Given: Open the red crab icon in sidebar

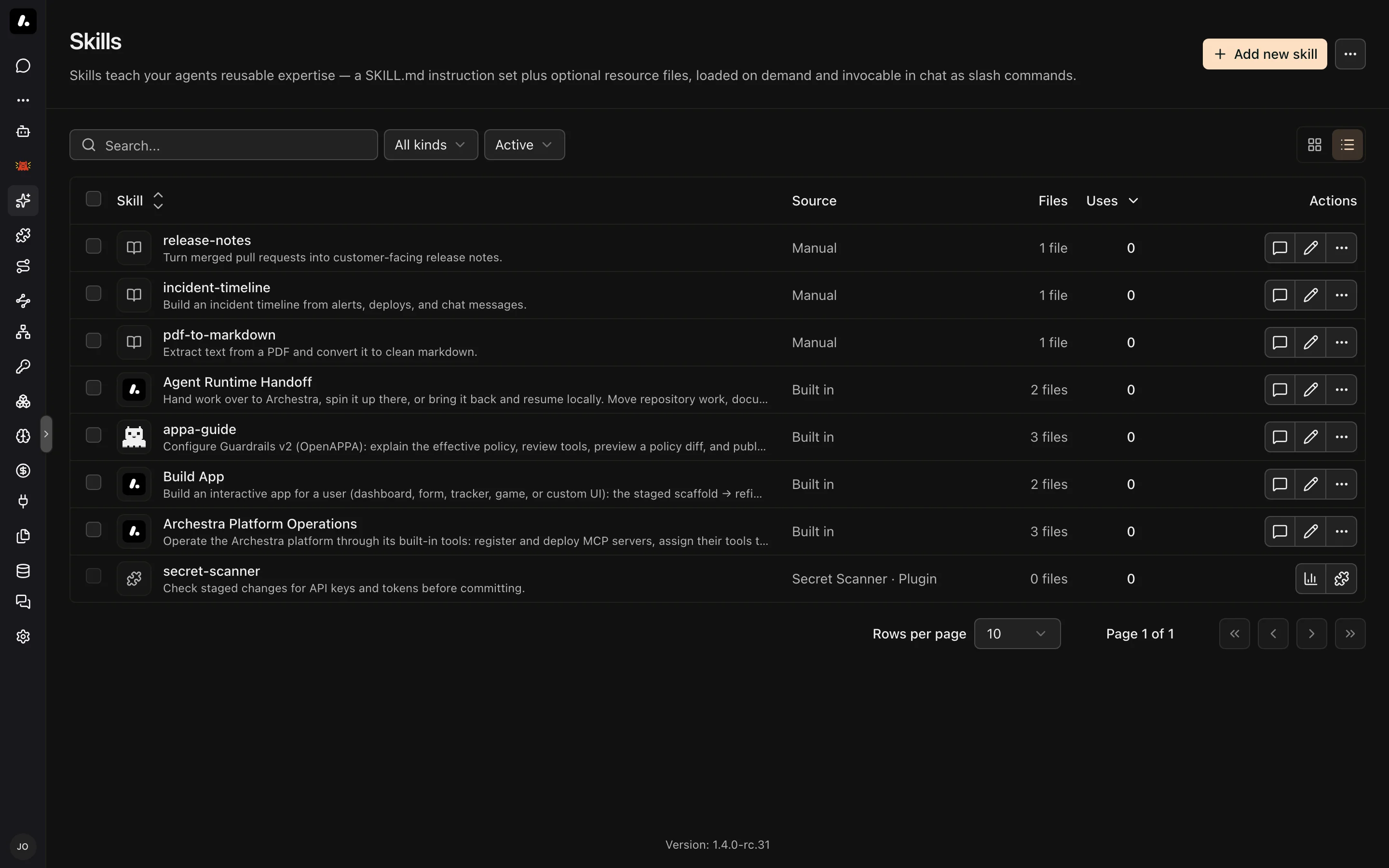Looking at the screenshot, I should coord(23,166).
